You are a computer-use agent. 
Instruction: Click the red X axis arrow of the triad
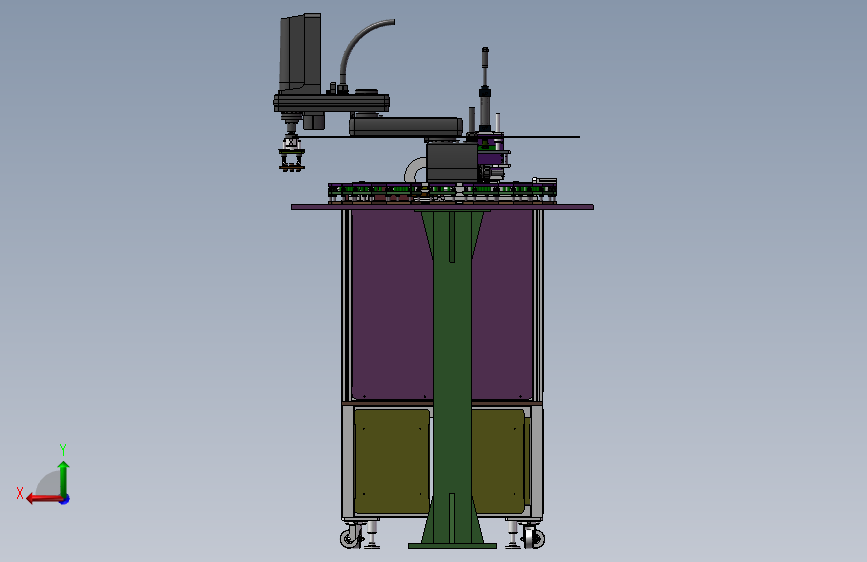point(43,499)
